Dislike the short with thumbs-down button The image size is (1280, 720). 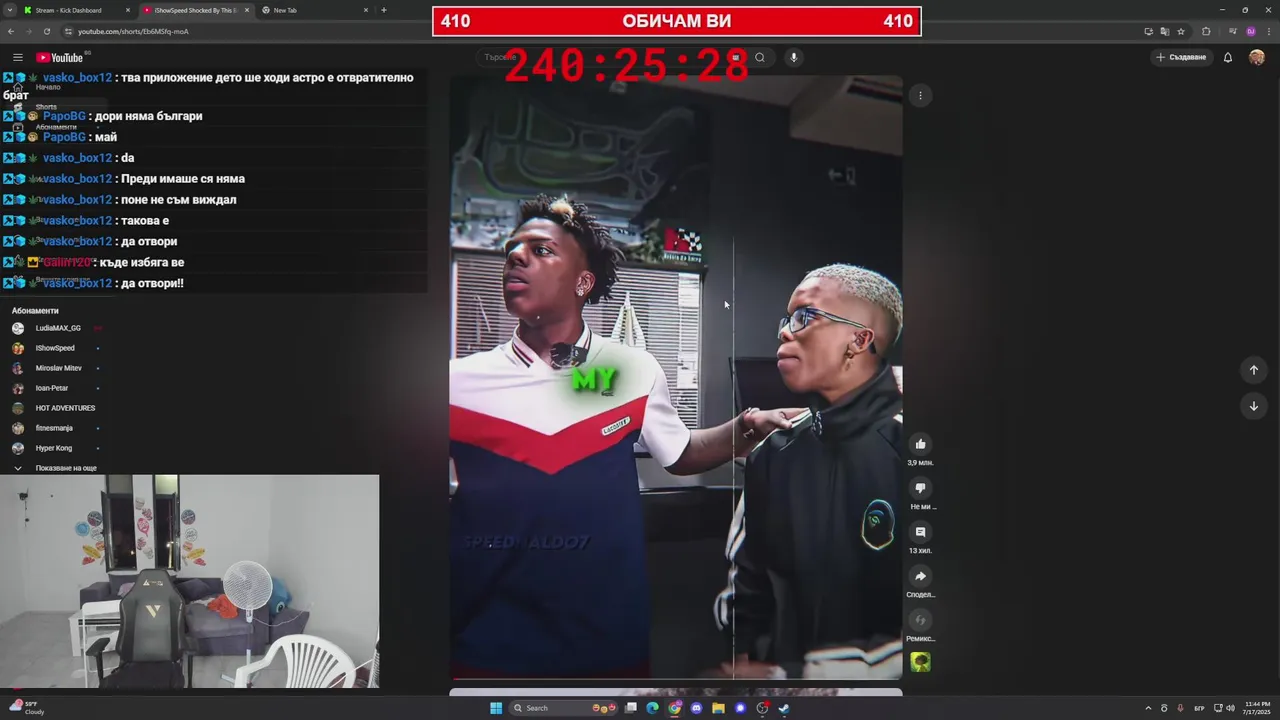pyautogui.click(x=920, y=488)
